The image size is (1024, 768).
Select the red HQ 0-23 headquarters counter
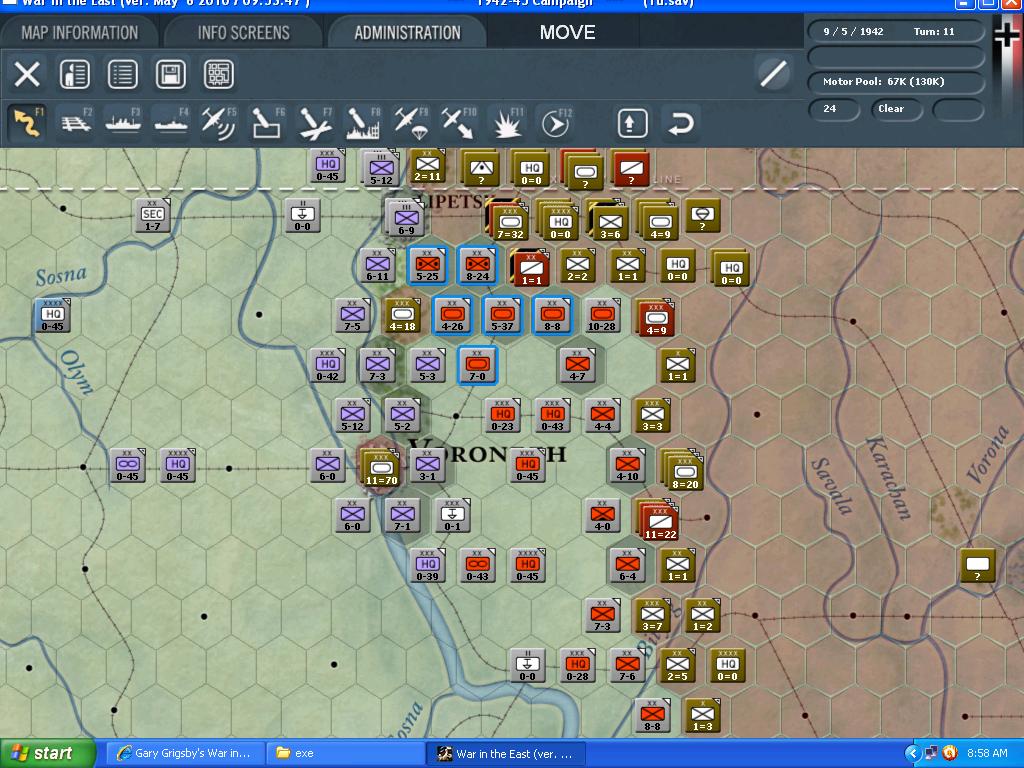[x=502, y=417]
